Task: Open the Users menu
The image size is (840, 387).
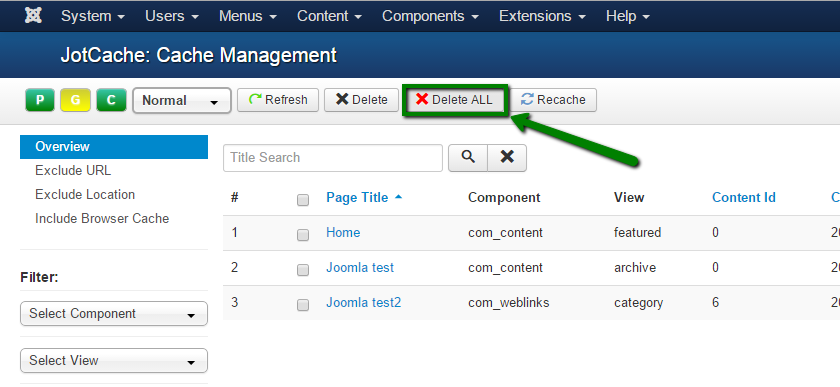Action: pos(172,16)
